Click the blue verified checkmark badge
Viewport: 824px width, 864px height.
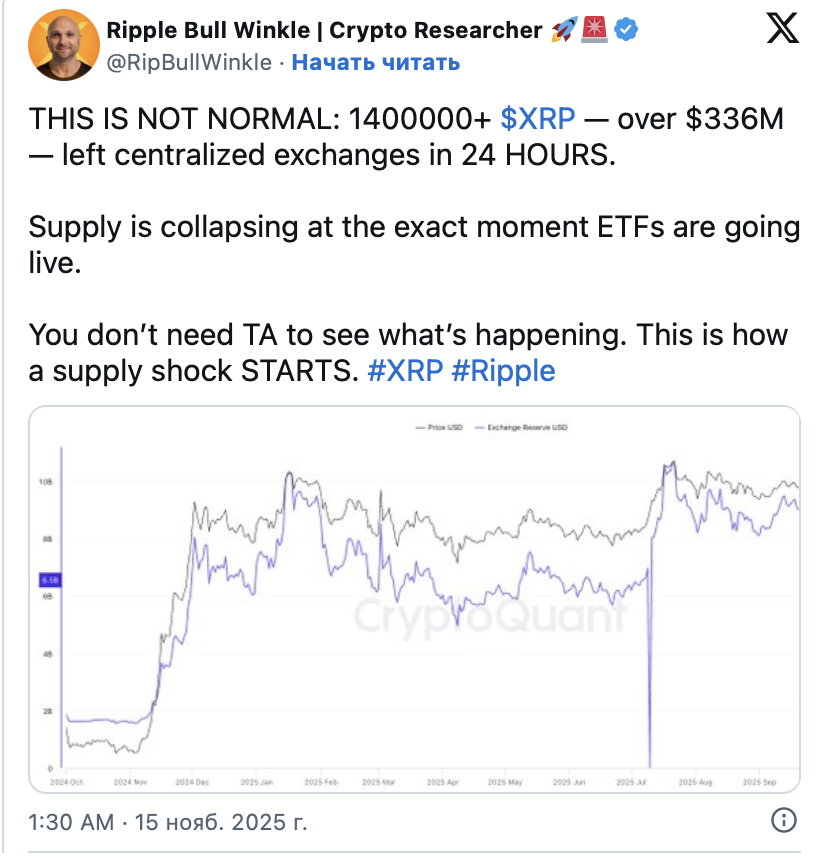[627, 31]
